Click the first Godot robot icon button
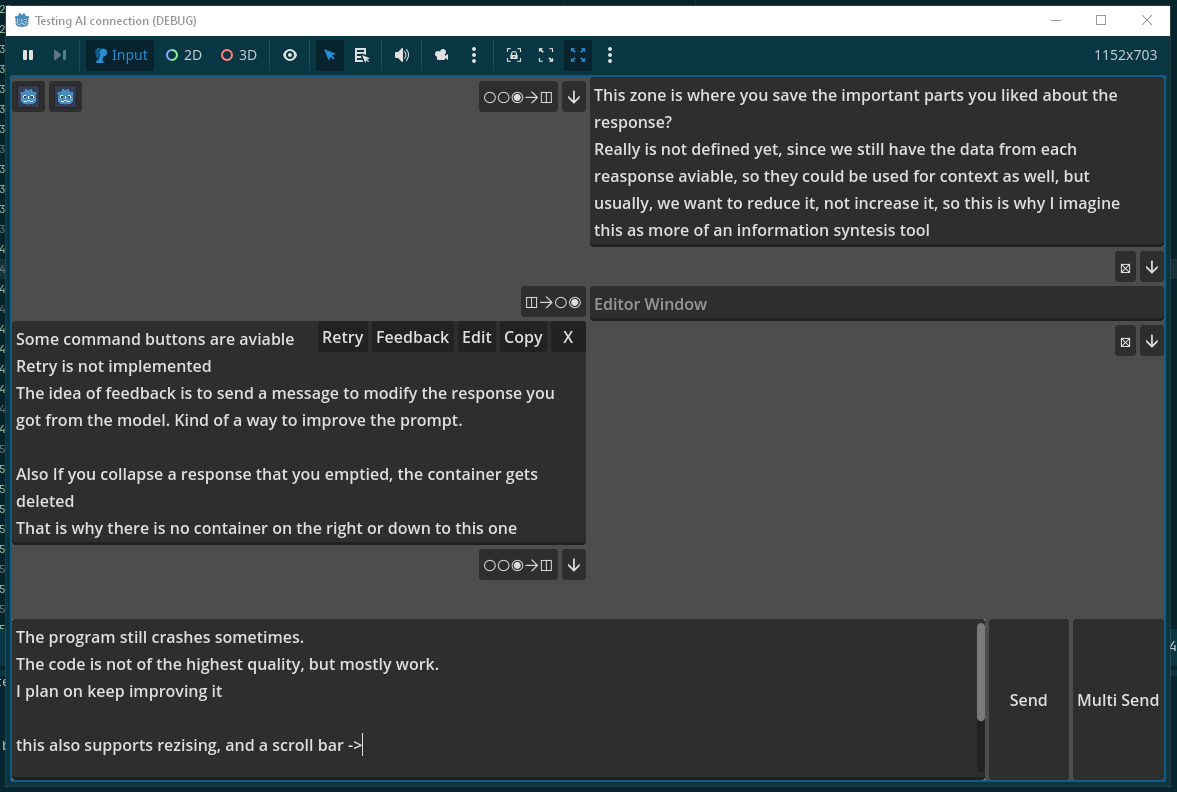The image size is (1177, 792). pos(29,97)
